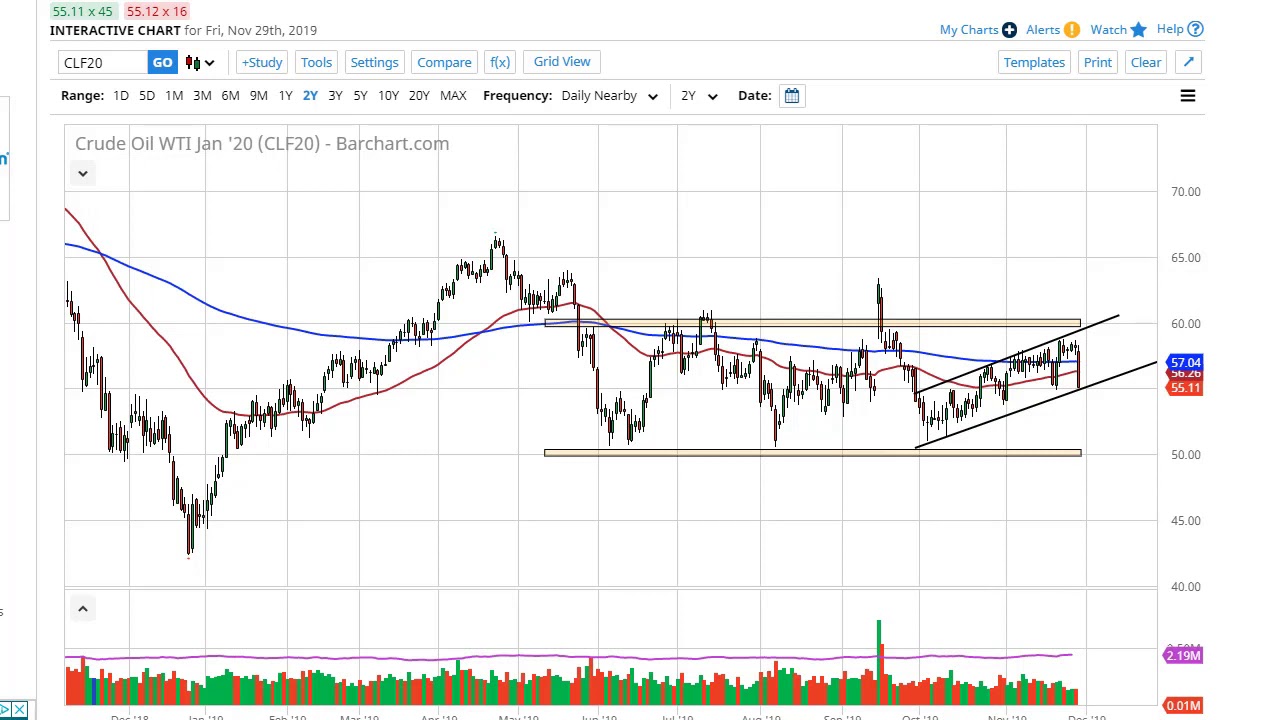
Task: Open the chart type candlestick dropdown
Action: [x=200, y=63]
